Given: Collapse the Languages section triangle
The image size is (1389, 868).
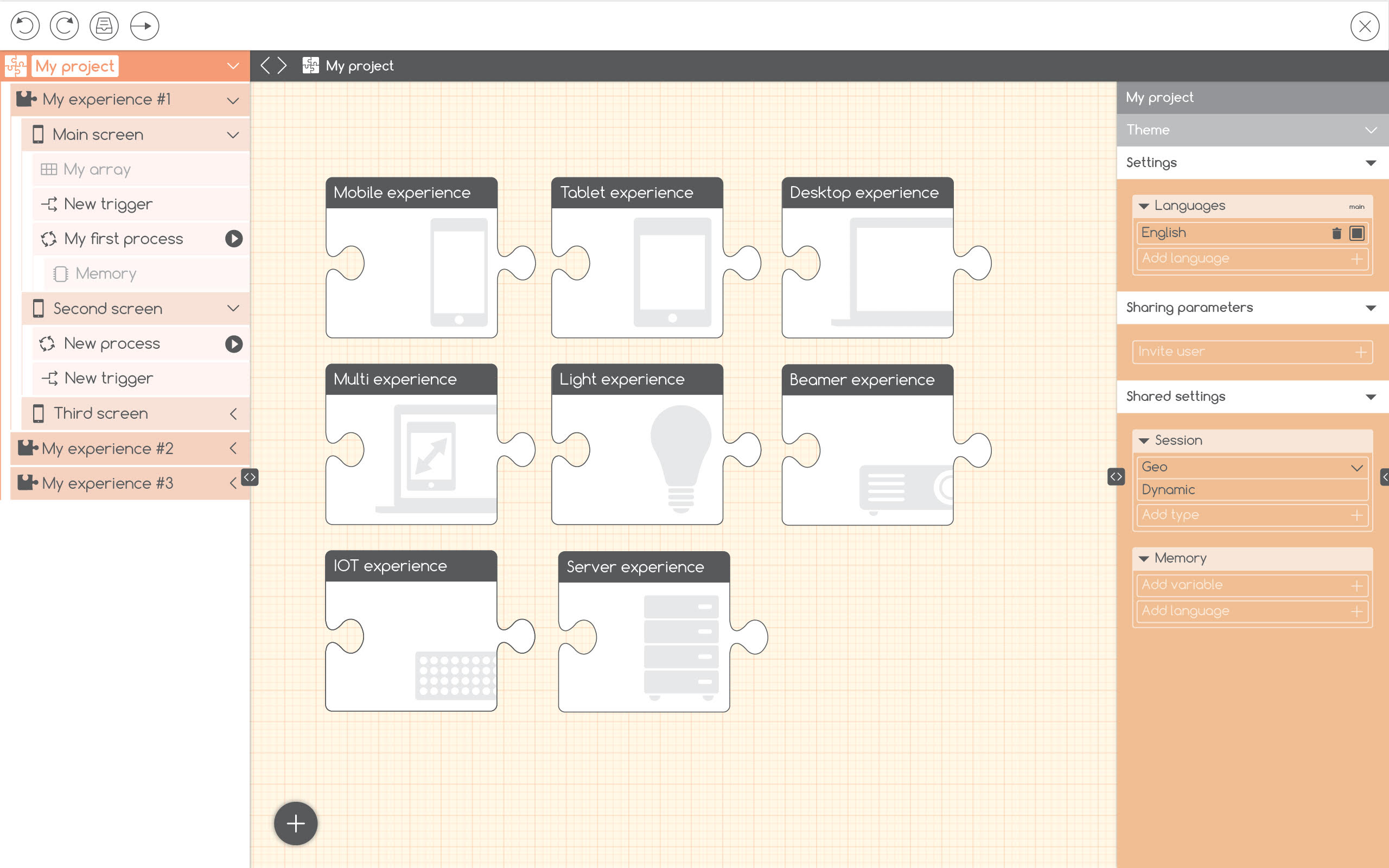Looking at the screenshot, I should click(1143, 206).
